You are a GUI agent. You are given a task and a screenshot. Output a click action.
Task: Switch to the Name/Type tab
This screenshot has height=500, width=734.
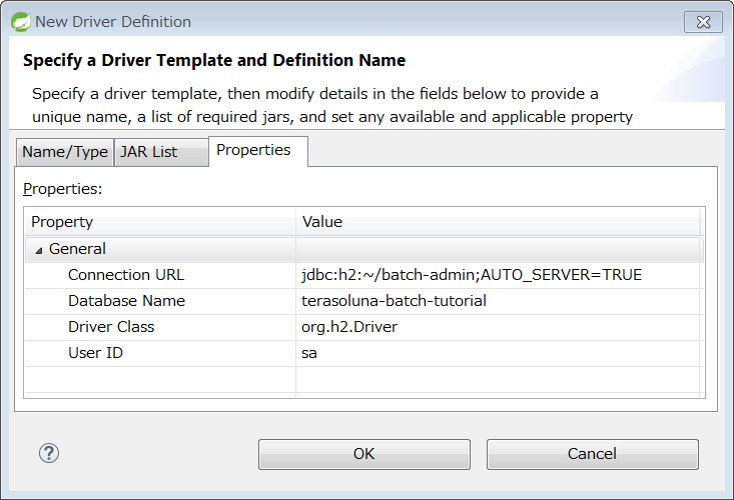pos(65,152)
